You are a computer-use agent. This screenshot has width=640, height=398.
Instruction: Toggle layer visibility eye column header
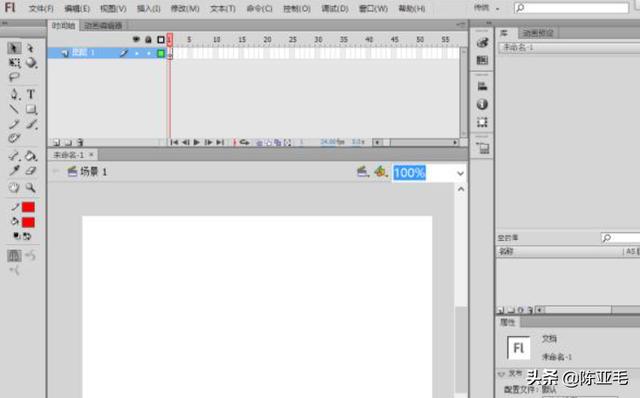click(x=136, y=40)
